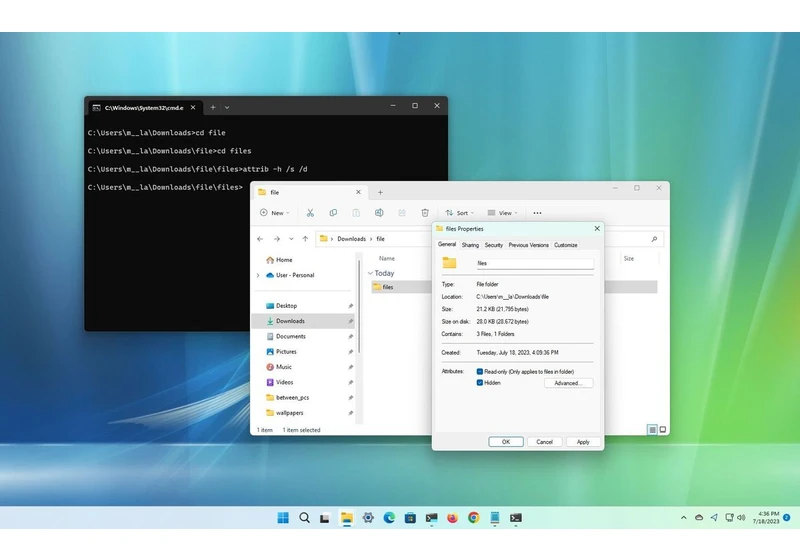The image size is (800, 560).
Task: Click Downloads in the address bar breadcrumb
Action: 352,239
